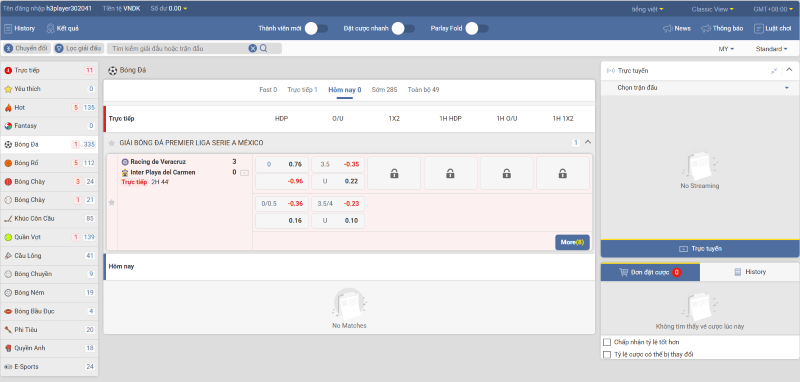This screenshot has width=800, height=382.
Task: Check Chấp nhận tỷ lệ tốt hơn
Action: click(x=607, y=342)
